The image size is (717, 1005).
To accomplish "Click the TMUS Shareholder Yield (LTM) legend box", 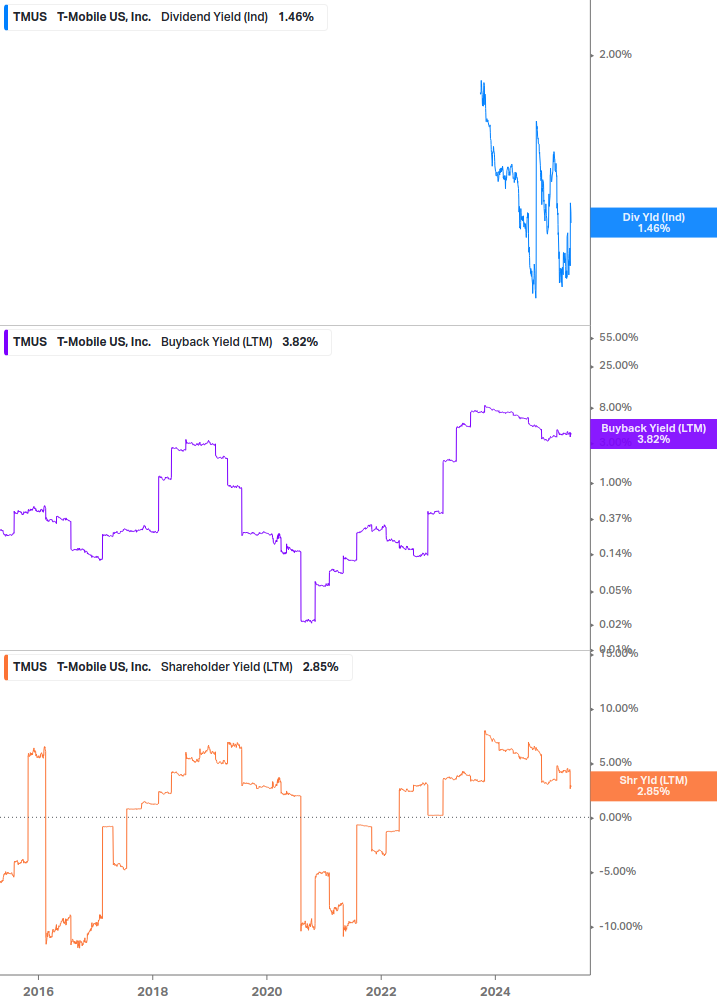I will coord(177,667).
